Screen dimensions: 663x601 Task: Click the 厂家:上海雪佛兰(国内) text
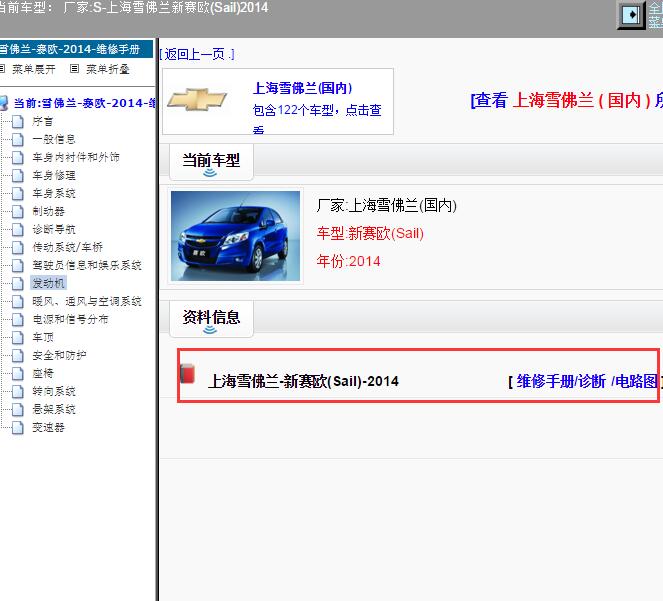386,206
